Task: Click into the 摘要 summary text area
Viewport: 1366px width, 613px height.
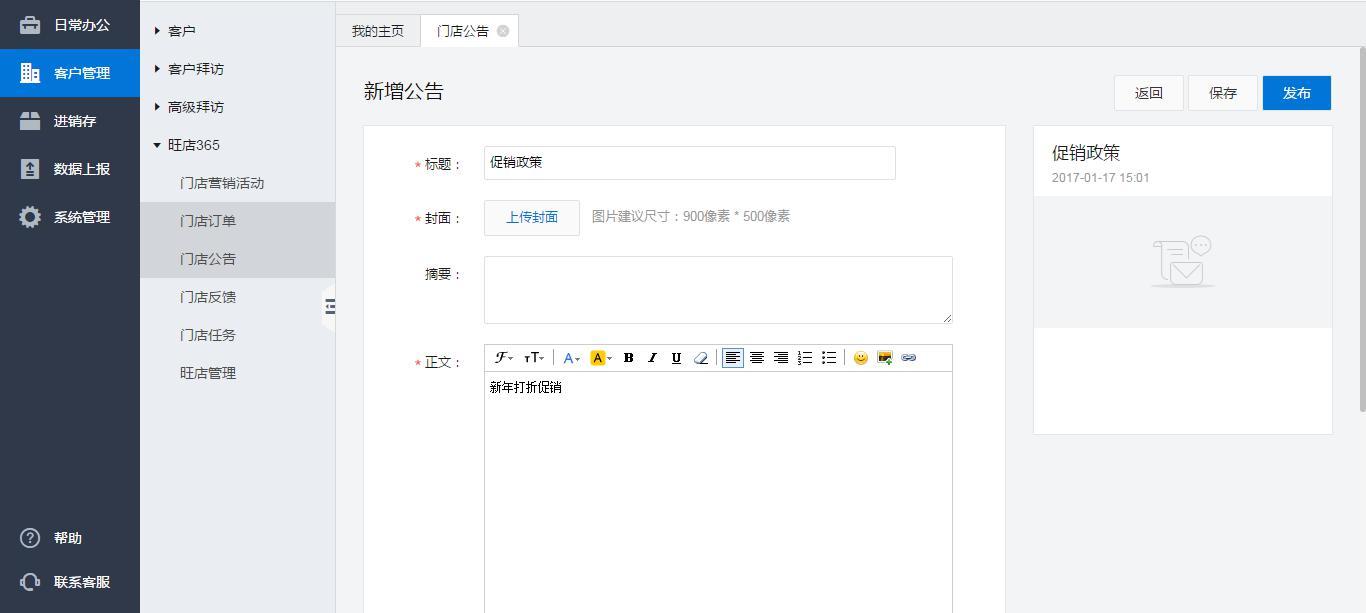Action: click(x=717, y=290)
